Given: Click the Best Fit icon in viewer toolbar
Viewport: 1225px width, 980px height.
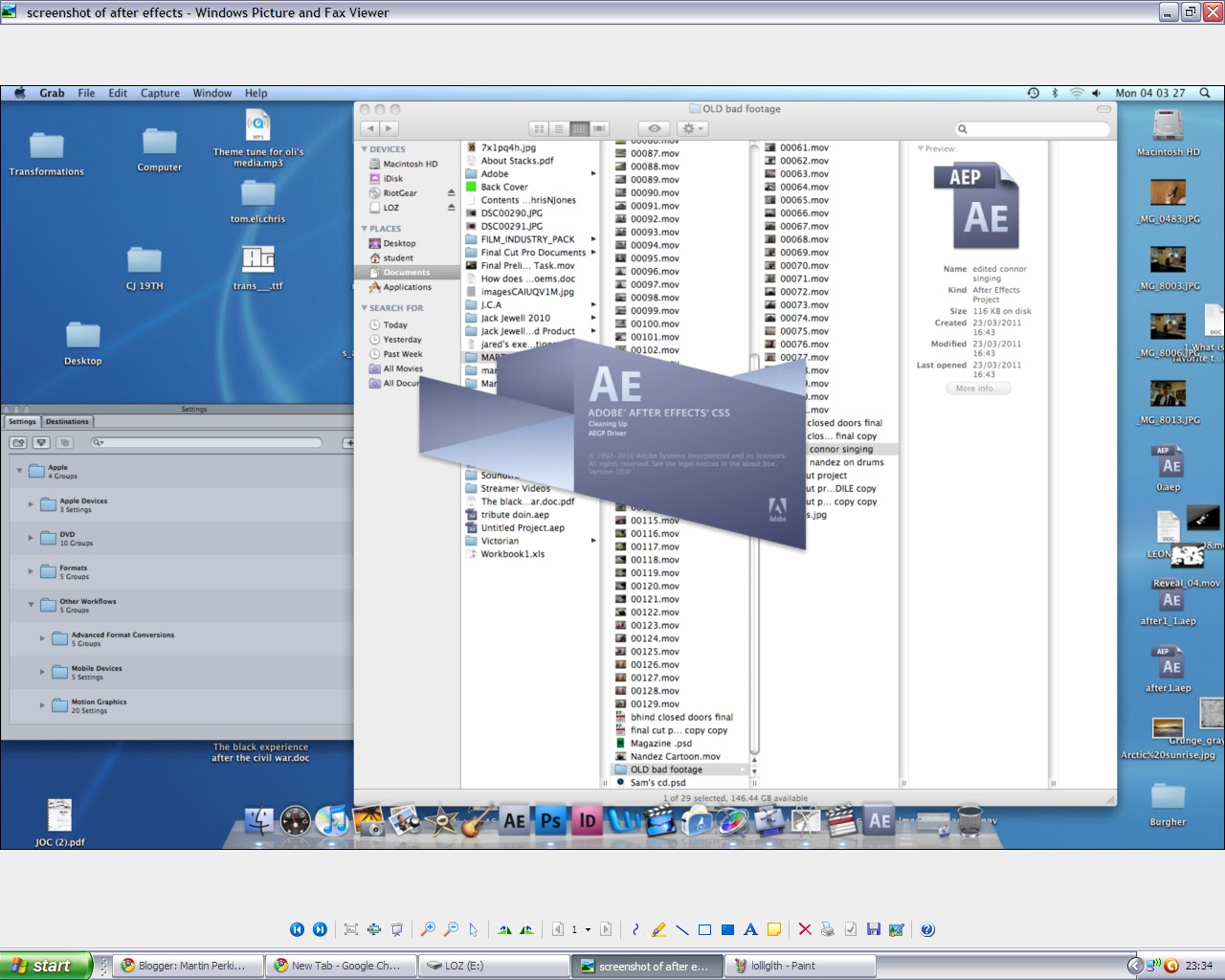Looking at the screenshot, I should [x=351, y=929].
